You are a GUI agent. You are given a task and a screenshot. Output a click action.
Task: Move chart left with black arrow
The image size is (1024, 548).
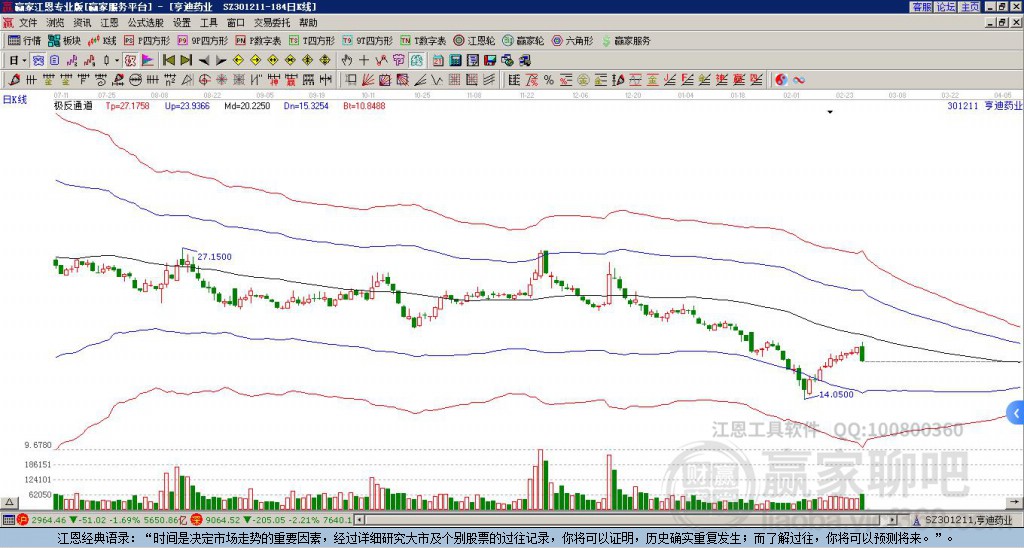point(204,61)
